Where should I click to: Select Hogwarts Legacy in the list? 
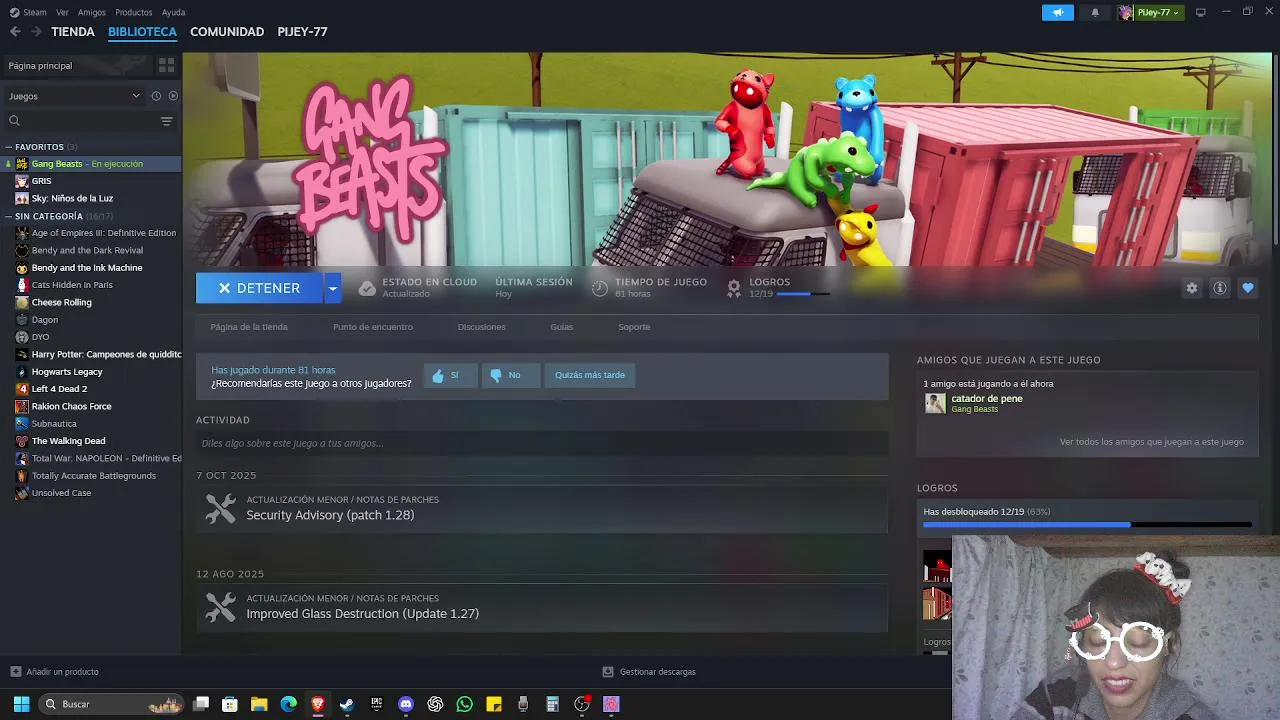pos(90,372)
